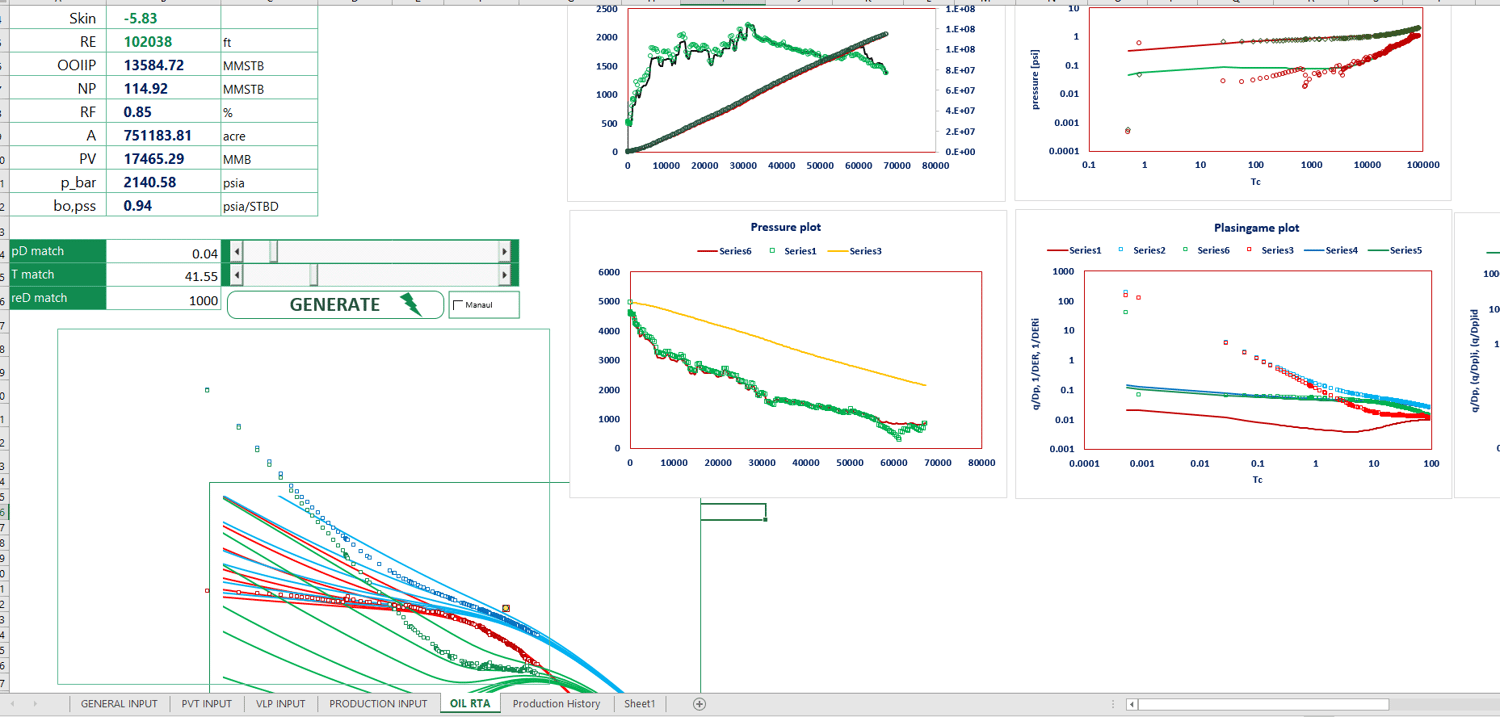
Task: Open the VLP INPUT sheet tab
Action: 281,704
